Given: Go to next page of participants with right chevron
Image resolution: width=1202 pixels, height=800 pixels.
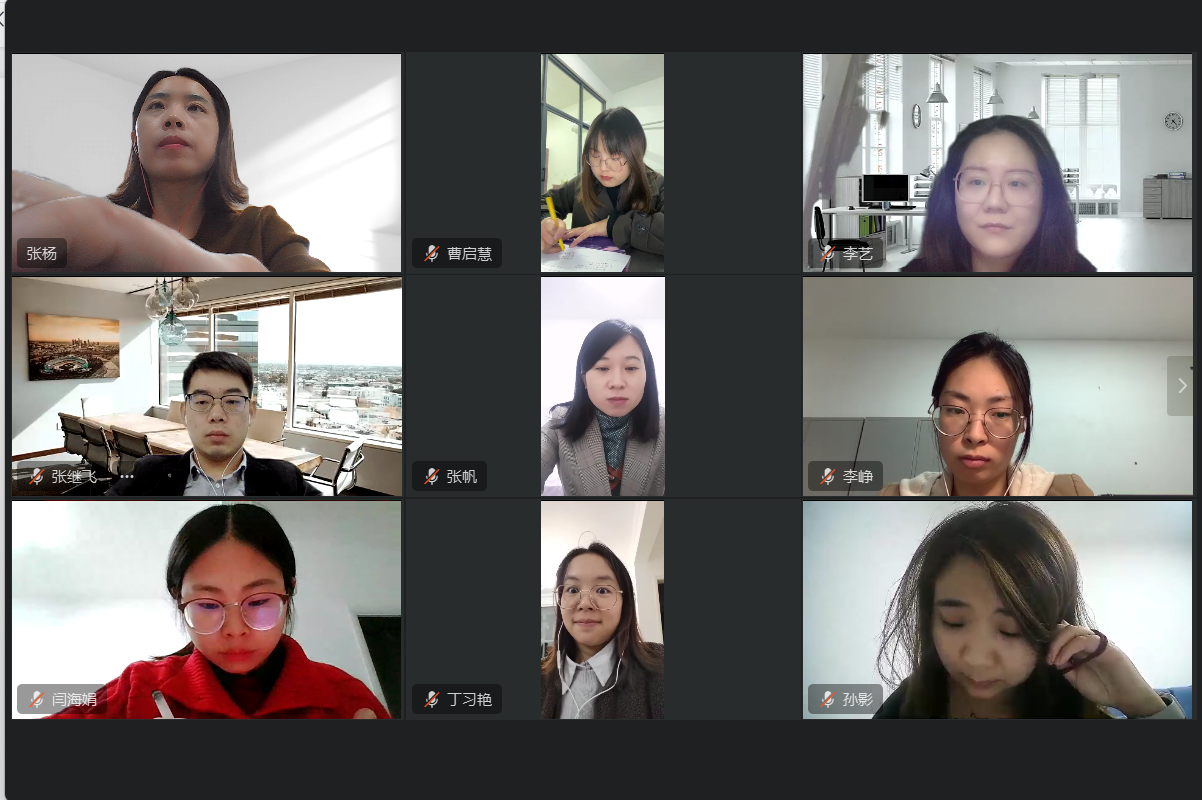Looking at the screenshot, I should 1180,386.
